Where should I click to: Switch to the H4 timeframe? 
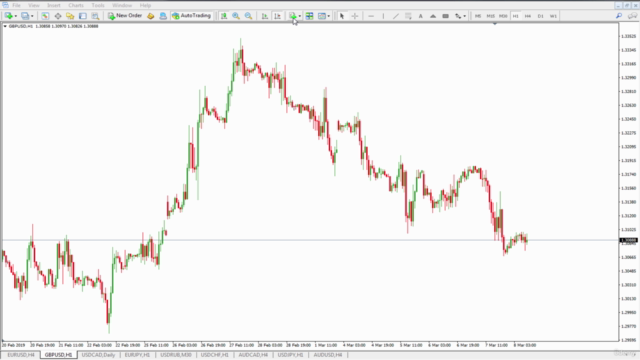pos(528,16)
